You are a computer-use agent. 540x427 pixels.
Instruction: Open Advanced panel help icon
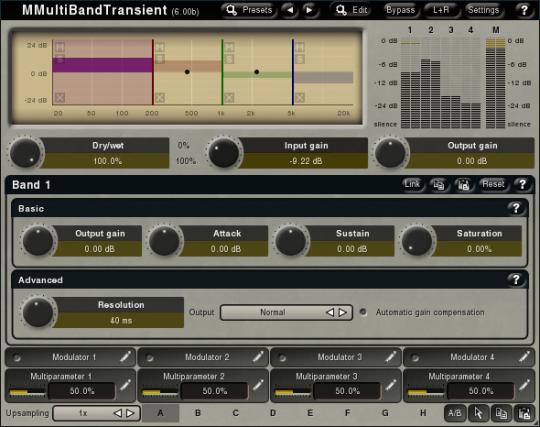pyautogui.click(x=516, y=279)
